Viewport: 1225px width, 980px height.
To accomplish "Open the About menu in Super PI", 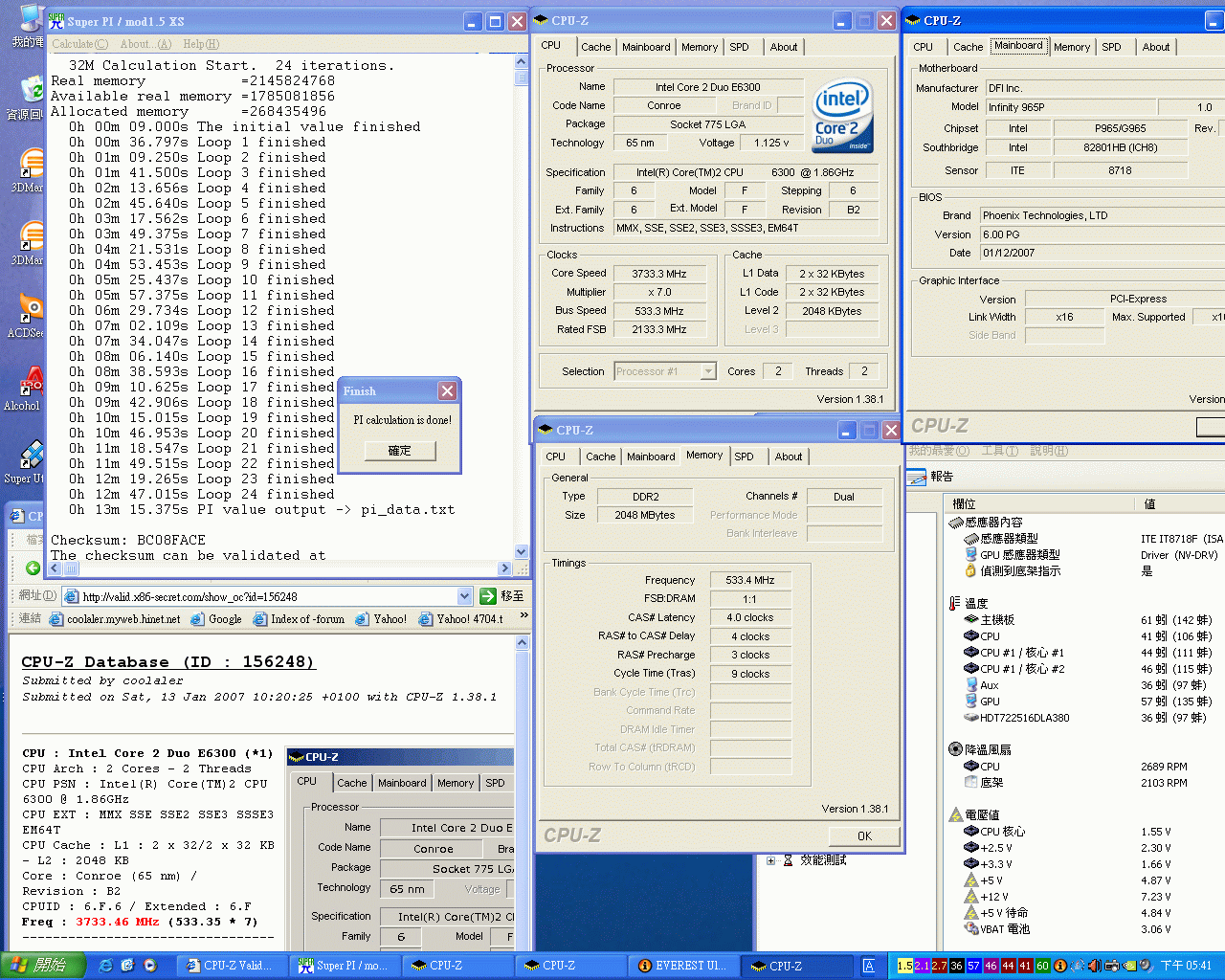I will [x=146, y=44].
